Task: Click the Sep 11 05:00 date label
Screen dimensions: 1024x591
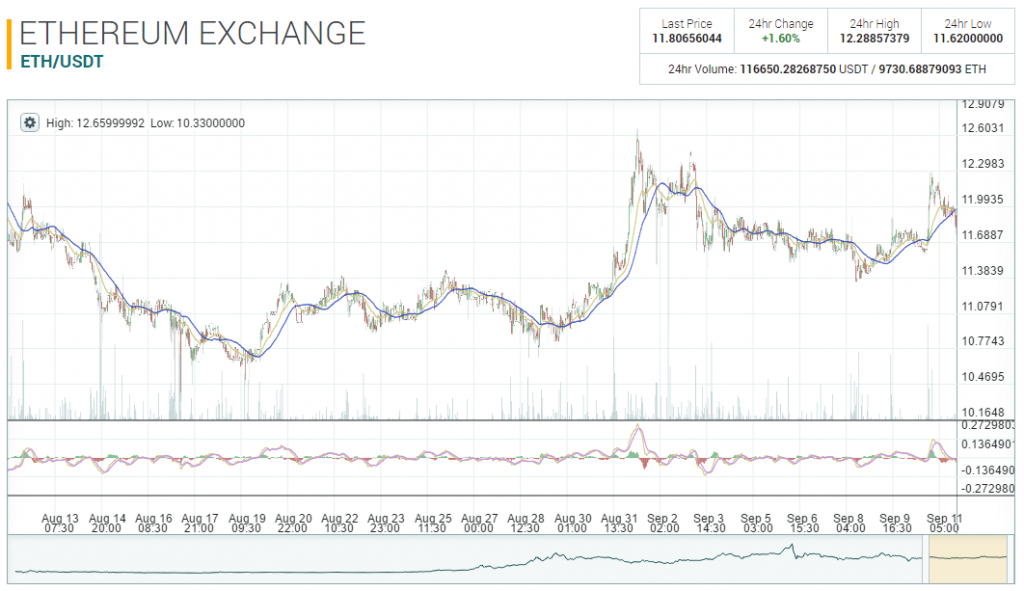Action: pos(944,523)
